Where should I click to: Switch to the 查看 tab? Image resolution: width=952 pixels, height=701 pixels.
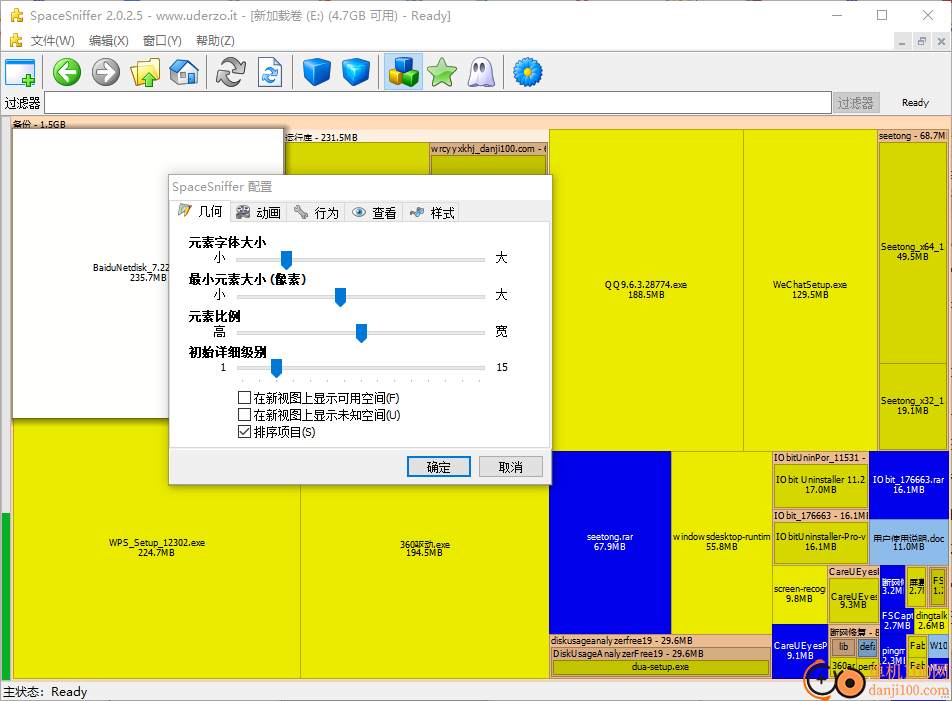pos(374,212)
